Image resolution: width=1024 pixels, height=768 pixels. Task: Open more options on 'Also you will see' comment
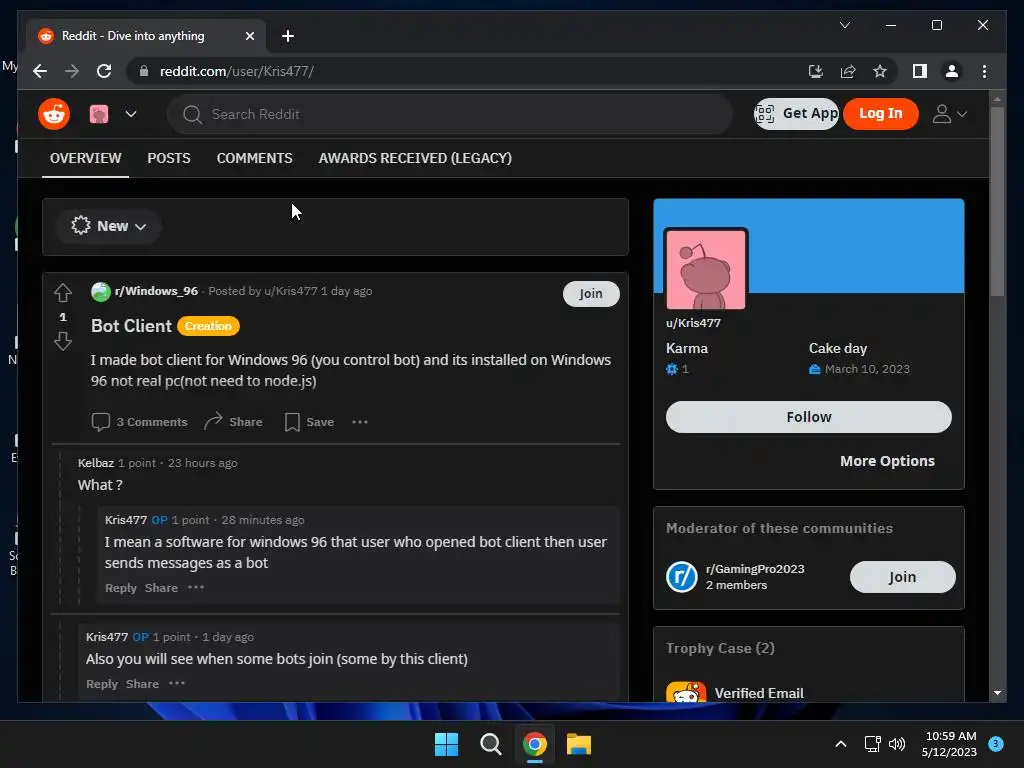coord(177,683)
